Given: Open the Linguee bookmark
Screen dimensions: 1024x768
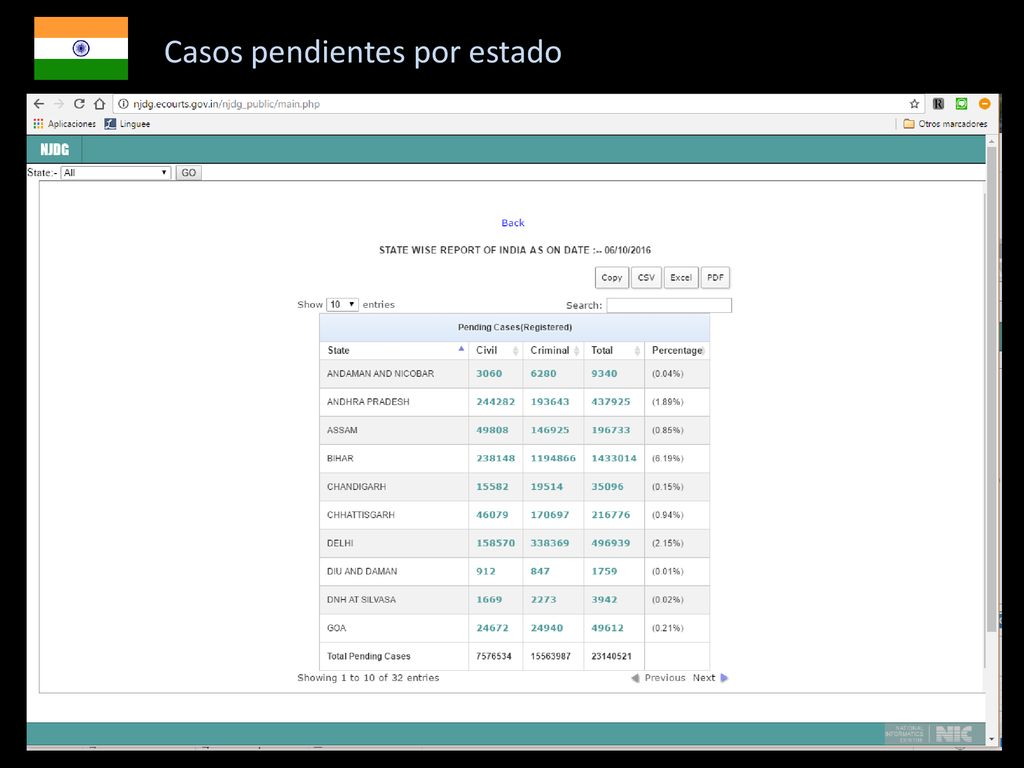Looking at the screenshot, I should click(127, 123).
